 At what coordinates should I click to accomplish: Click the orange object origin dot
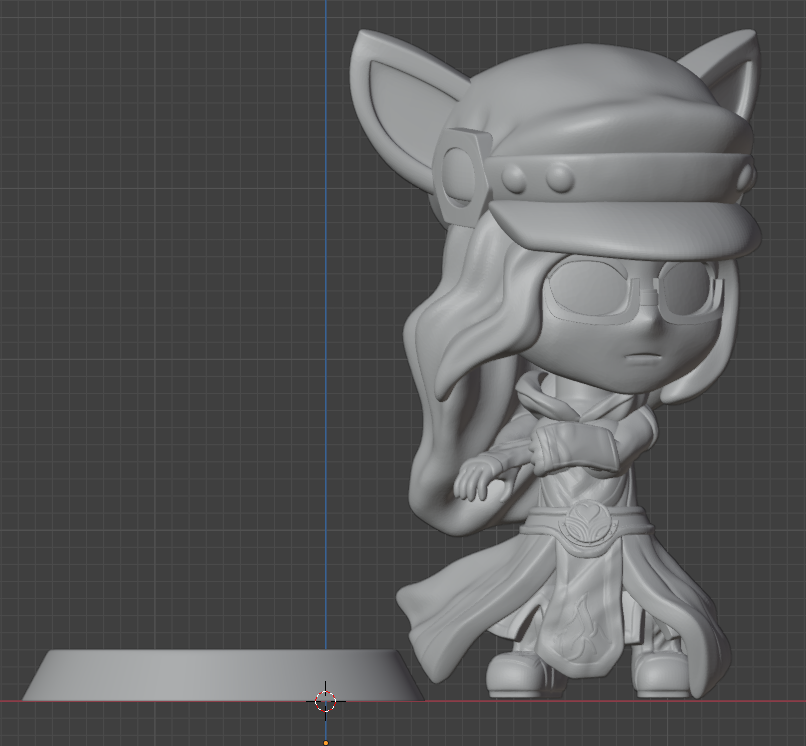click(325, 743)
